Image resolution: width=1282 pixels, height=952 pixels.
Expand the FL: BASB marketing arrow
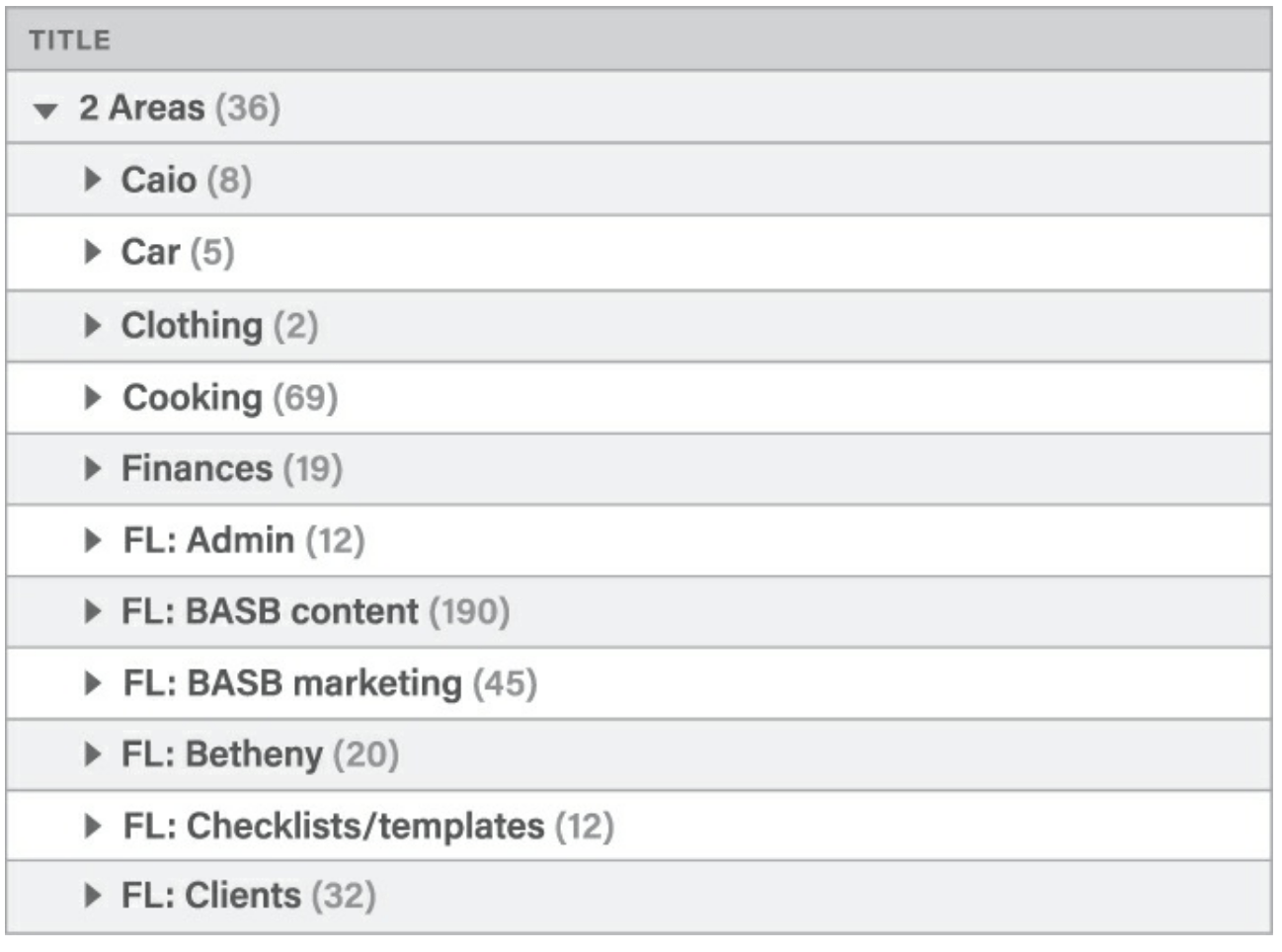pos(93,682)
